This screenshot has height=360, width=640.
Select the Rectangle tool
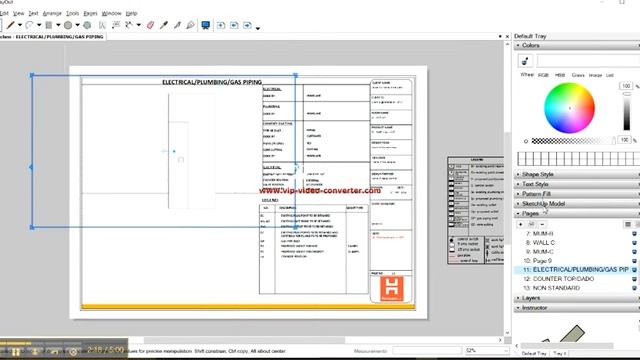click(x=49, y=25)
